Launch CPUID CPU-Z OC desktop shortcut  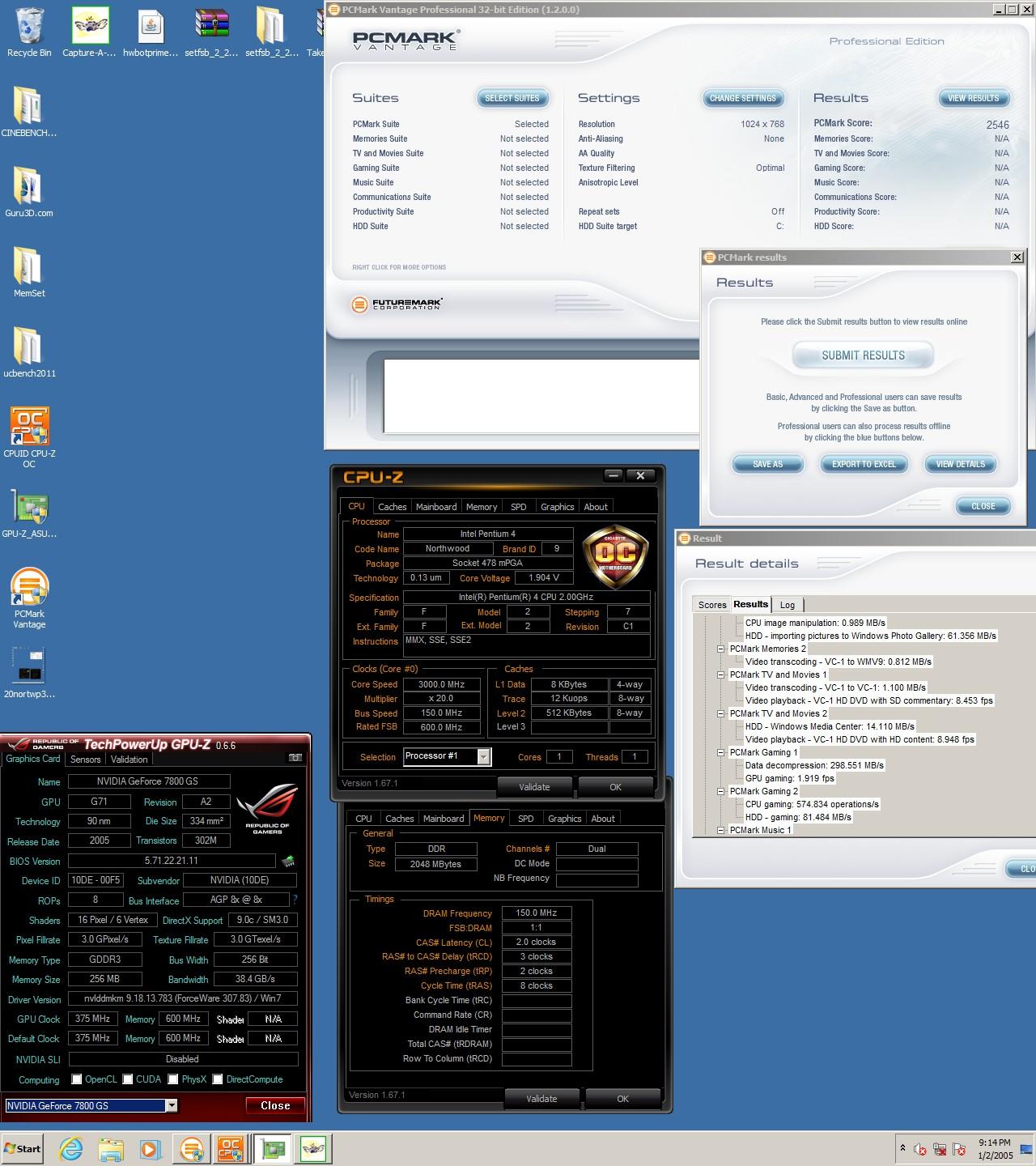pos(29,437)
